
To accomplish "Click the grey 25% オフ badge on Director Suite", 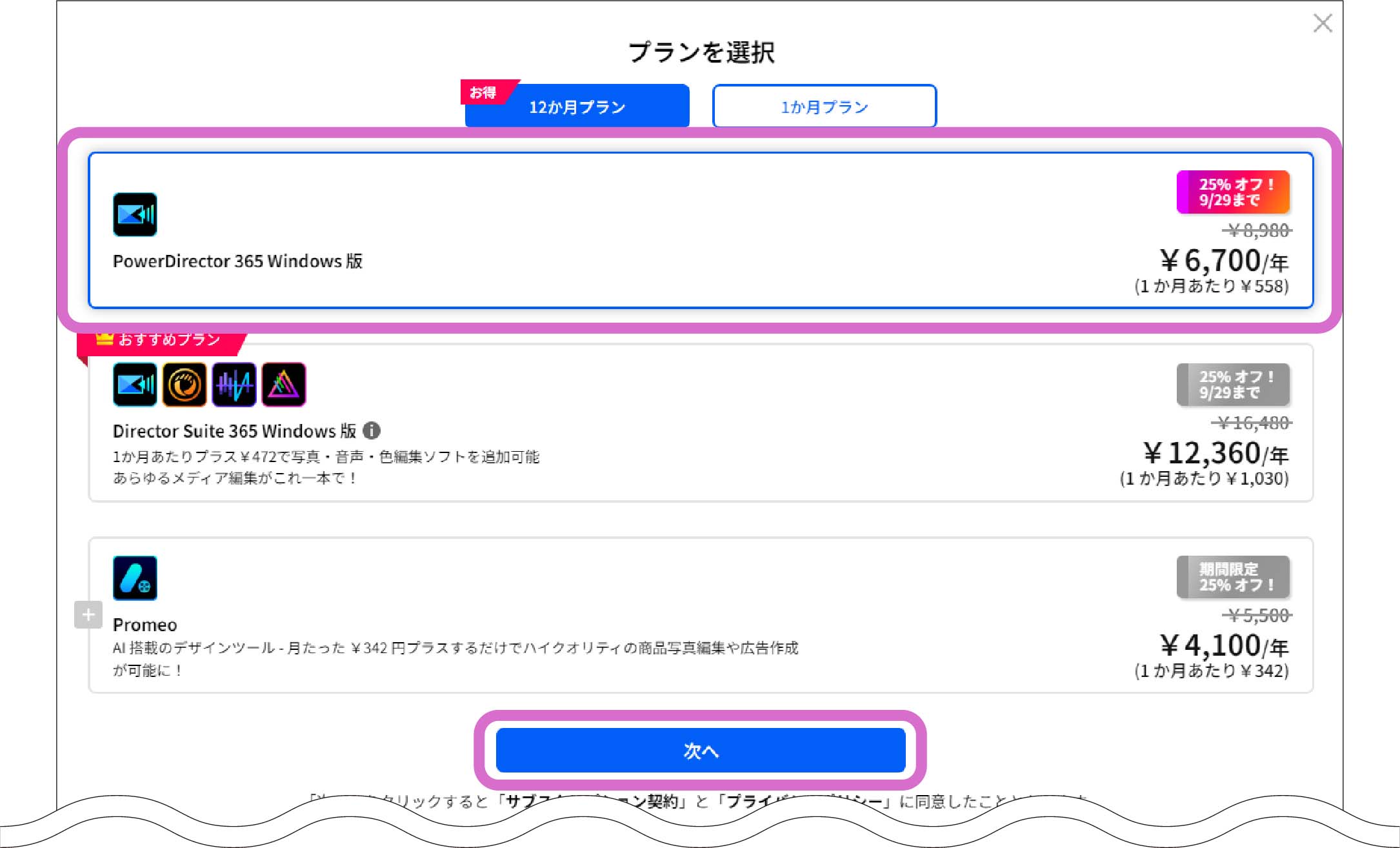I will [x=1233, y=385].
